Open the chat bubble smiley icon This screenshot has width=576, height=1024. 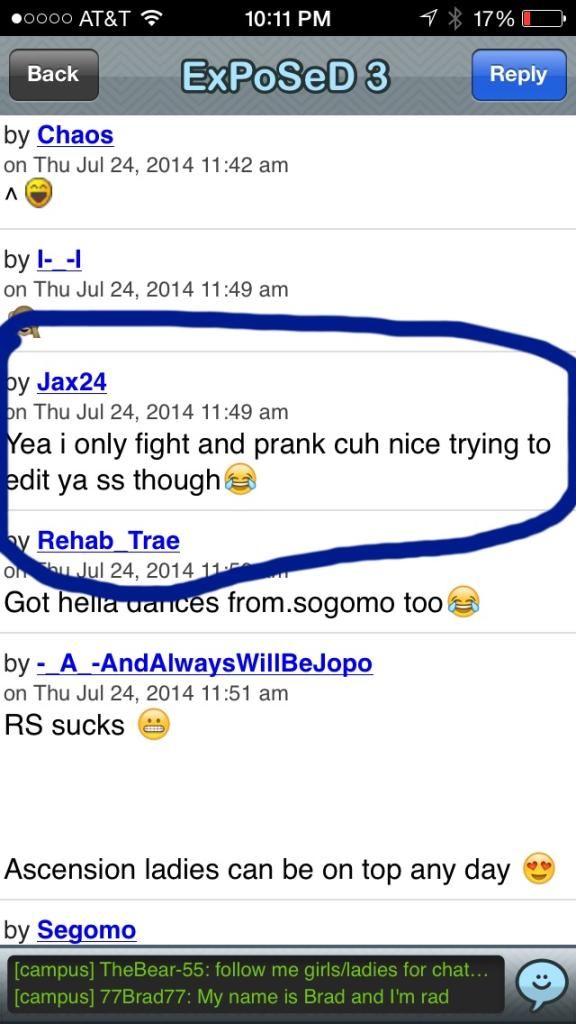click(540, 983)
